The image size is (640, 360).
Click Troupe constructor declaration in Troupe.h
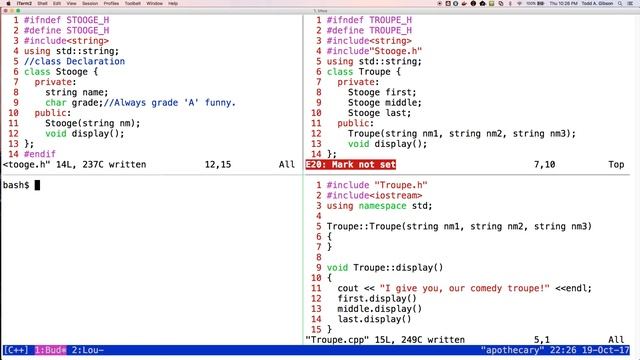pyautogui.click(x=462, y=133)
